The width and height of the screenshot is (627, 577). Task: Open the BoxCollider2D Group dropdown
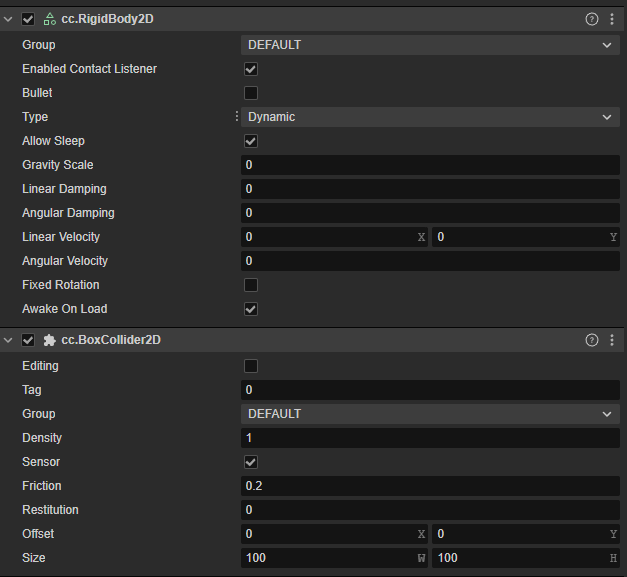430,414
